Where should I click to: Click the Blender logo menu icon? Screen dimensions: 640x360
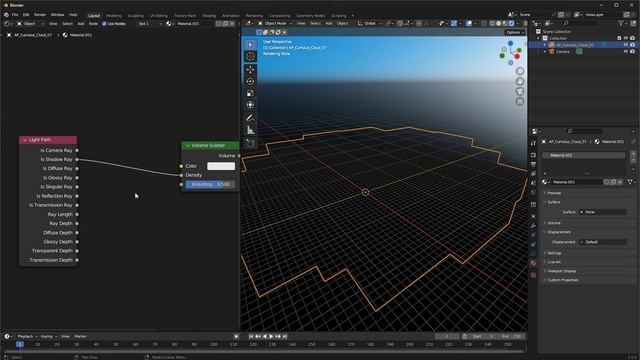pyautogui.click(x=6, y=15)
